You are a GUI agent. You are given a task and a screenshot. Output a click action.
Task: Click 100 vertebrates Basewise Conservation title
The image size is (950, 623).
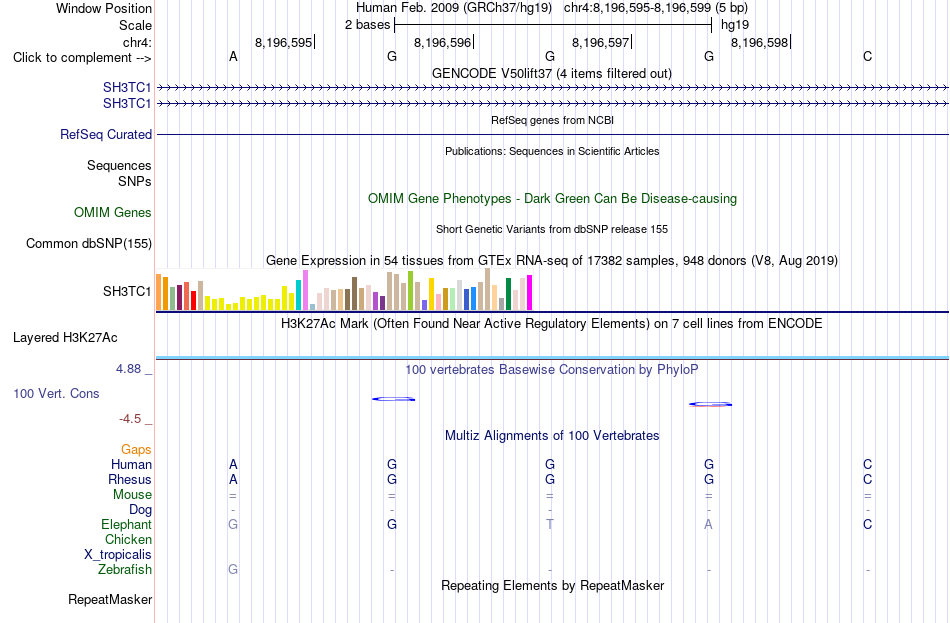[x=551, y=370]
